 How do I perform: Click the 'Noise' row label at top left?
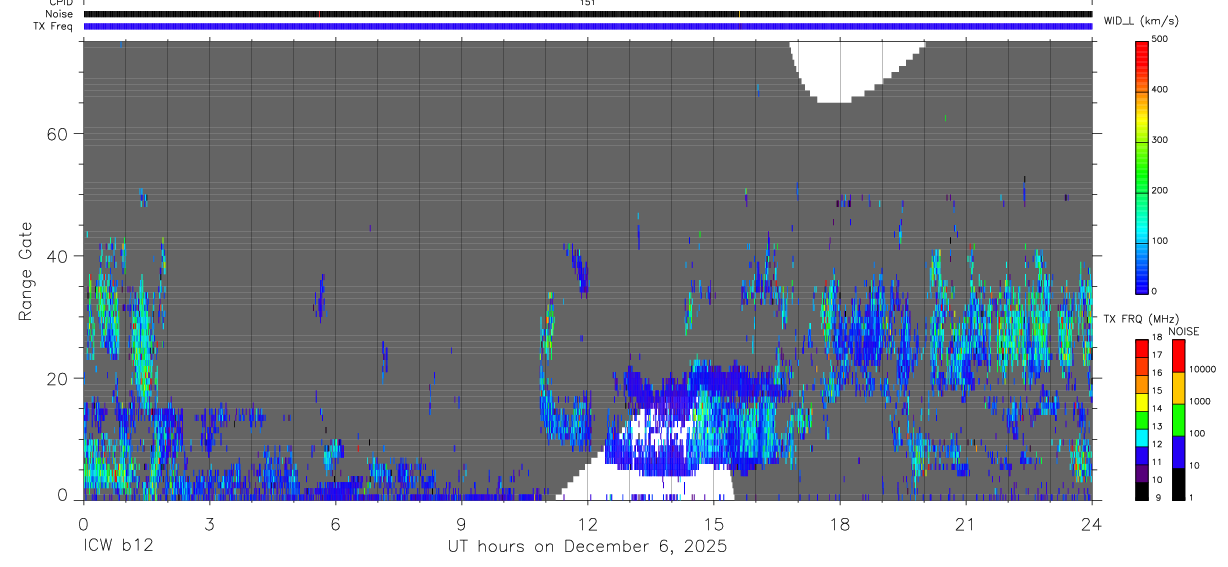(59, 14)
